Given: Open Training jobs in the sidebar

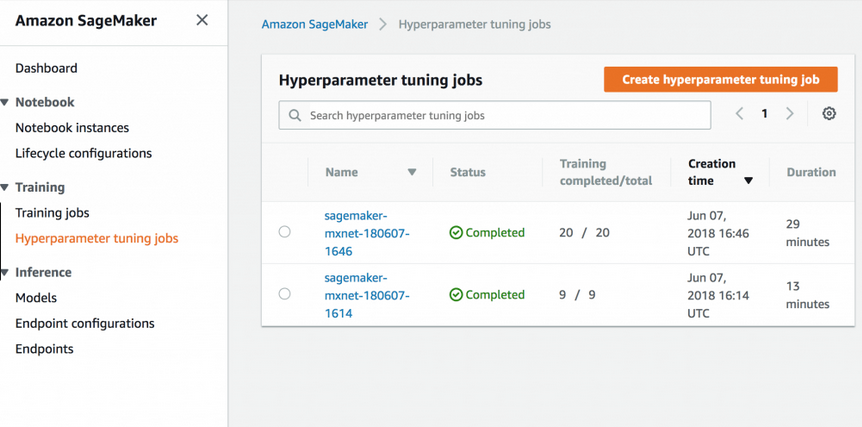Looking at the screenshot, I should click(52, 213).
